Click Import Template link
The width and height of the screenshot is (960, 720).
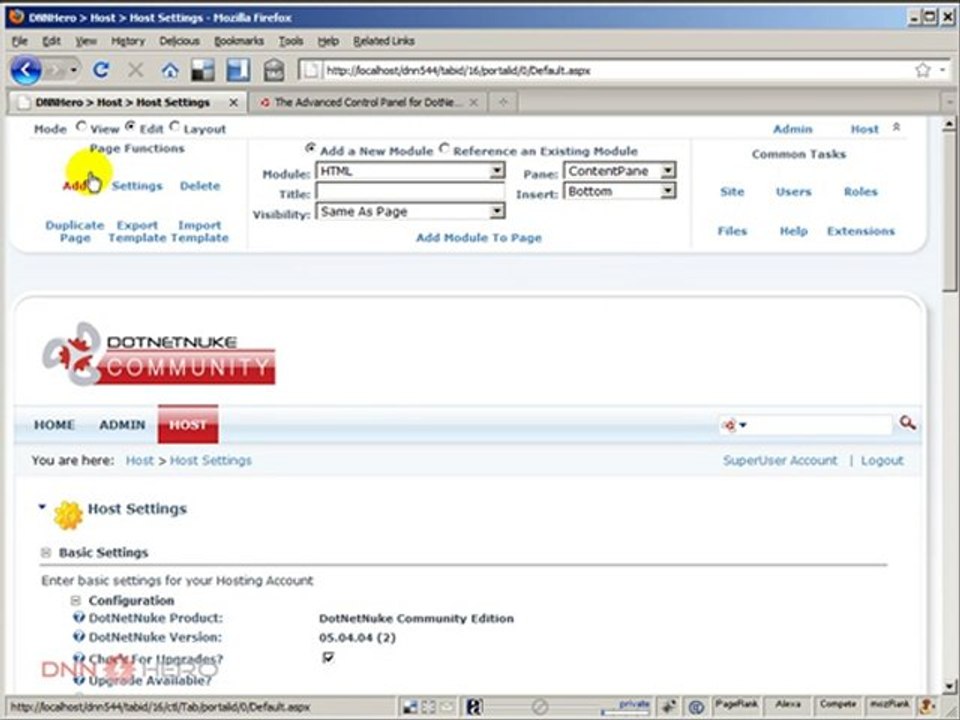(200, 231)
